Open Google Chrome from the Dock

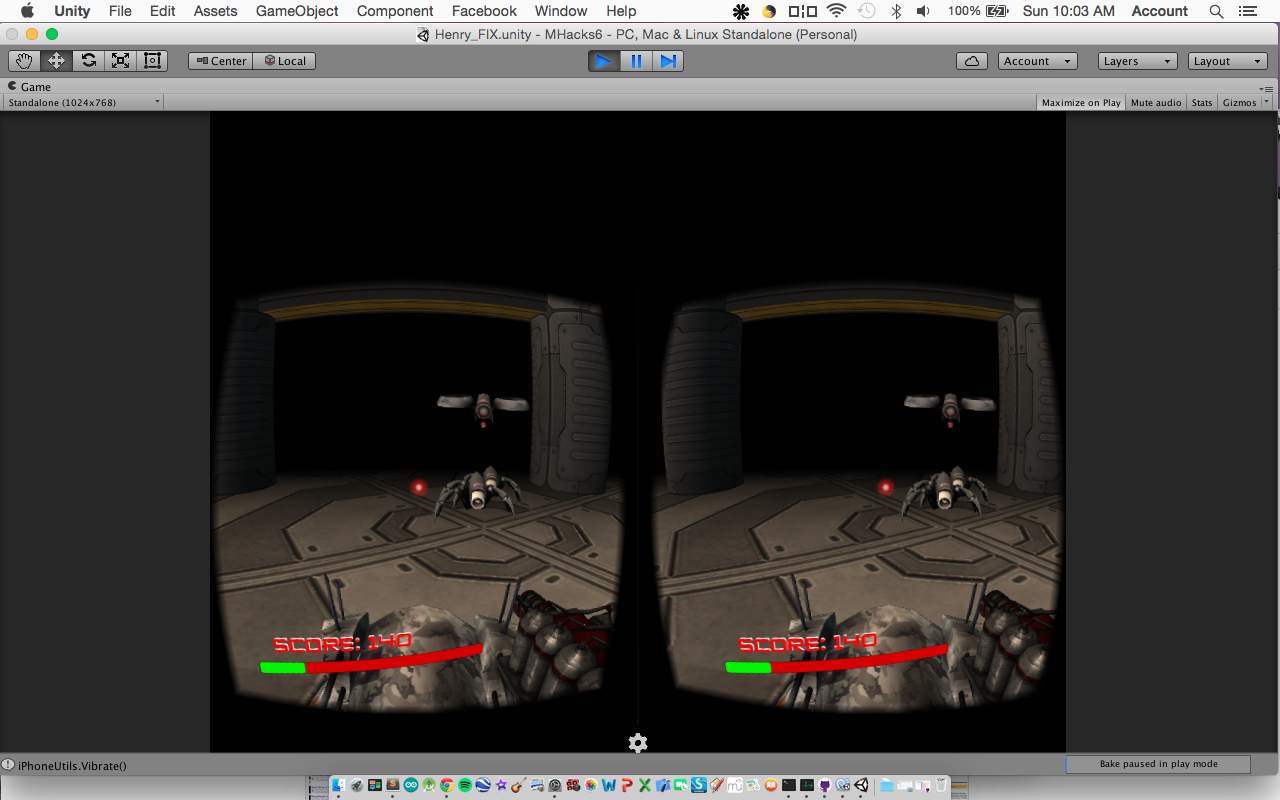point(447,785)
